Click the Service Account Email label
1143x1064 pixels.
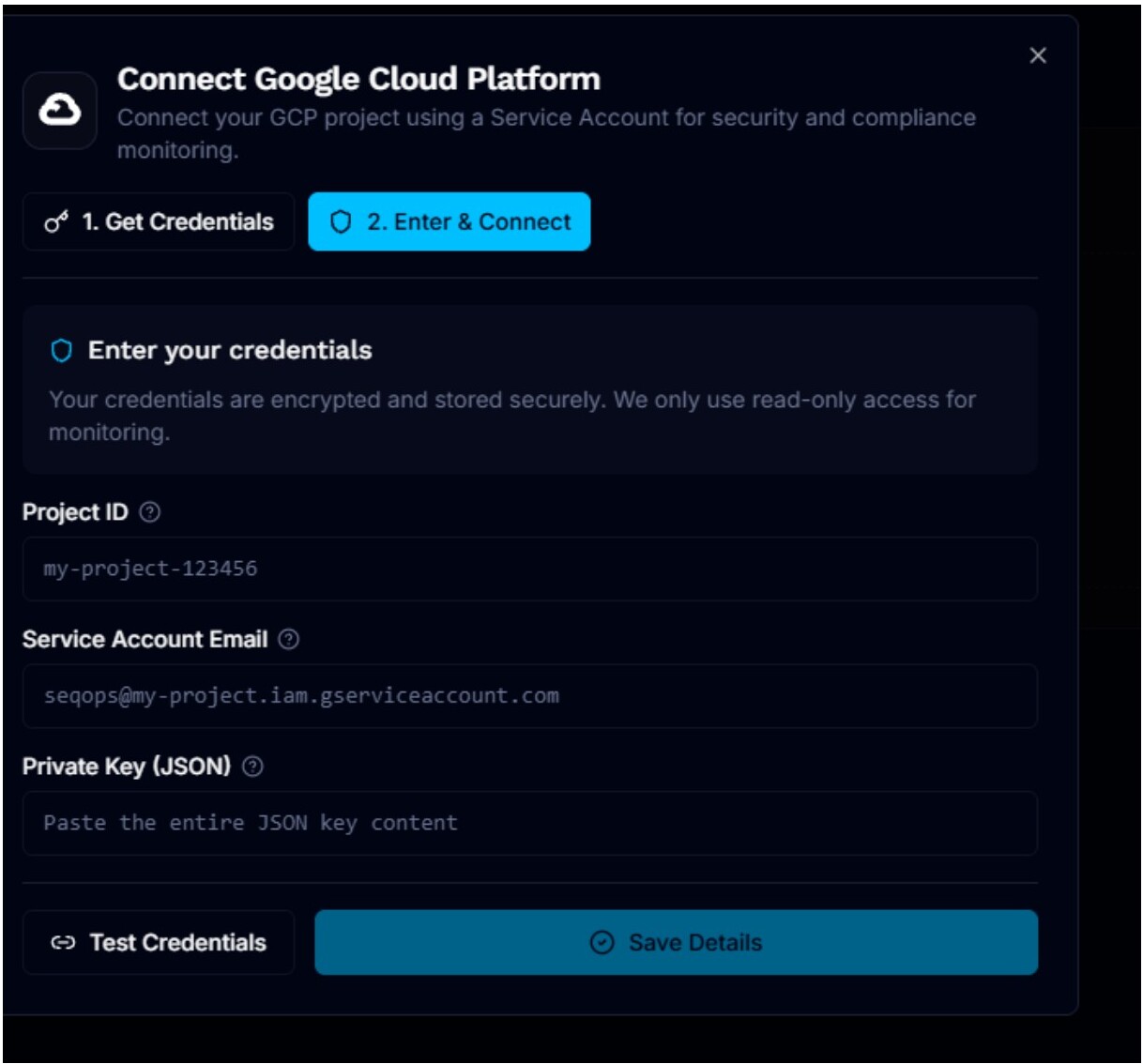pos(145,639)
